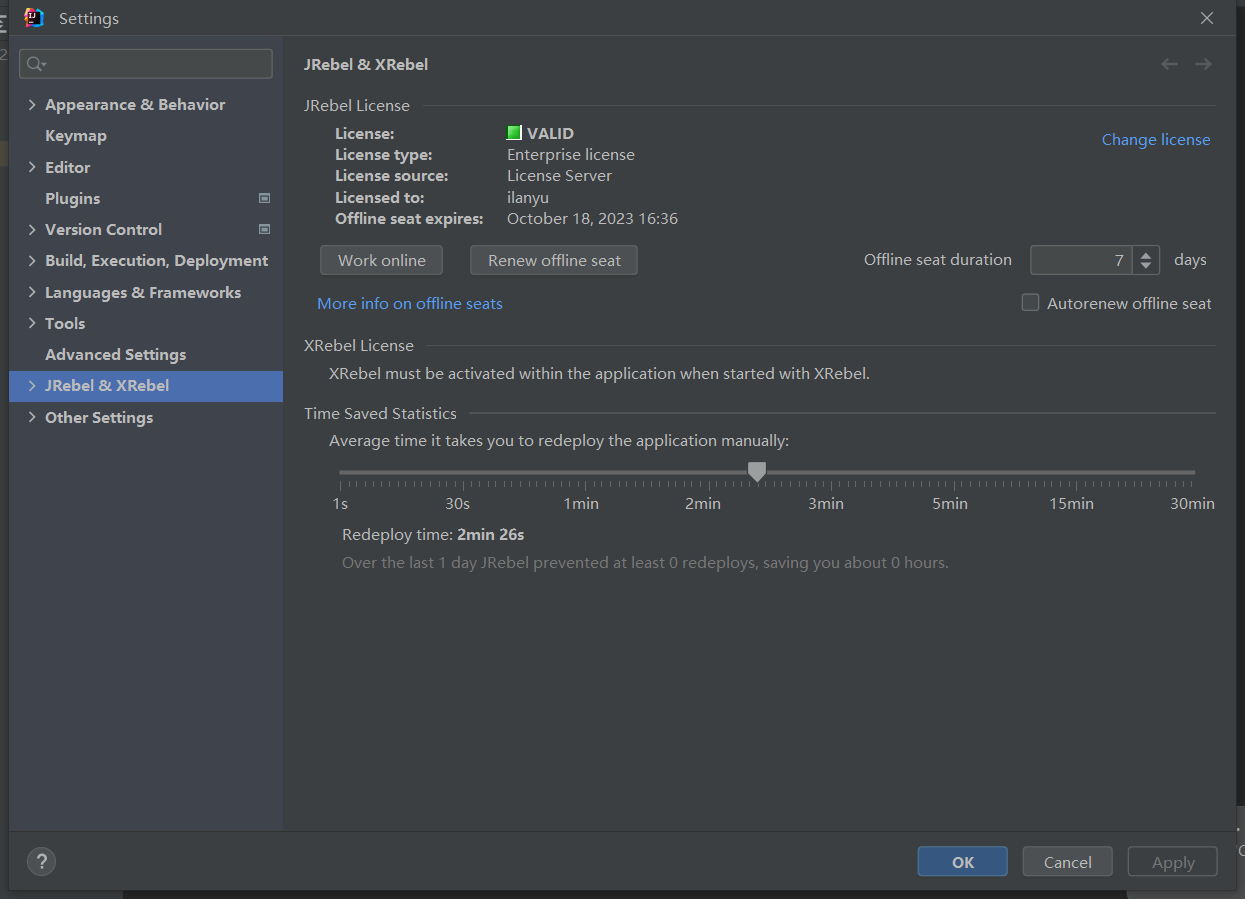Click the forward navigation arrow
Screen dimensions: 1245x899
pos(1203,64)
